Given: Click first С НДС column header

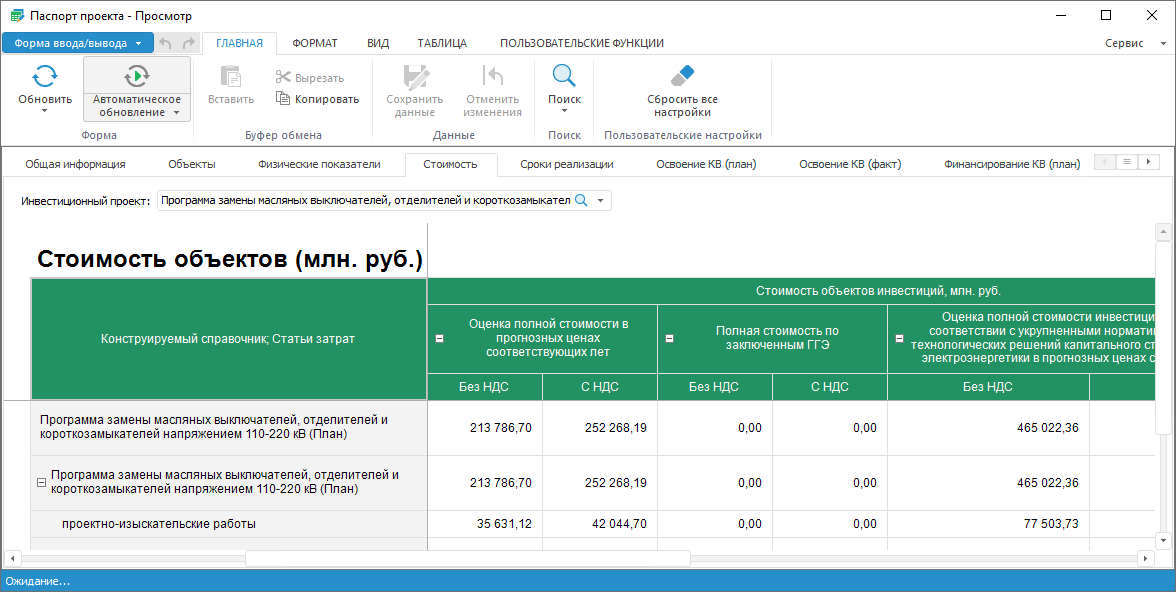Looking at the screenshot, I should (x=599, y=386).
